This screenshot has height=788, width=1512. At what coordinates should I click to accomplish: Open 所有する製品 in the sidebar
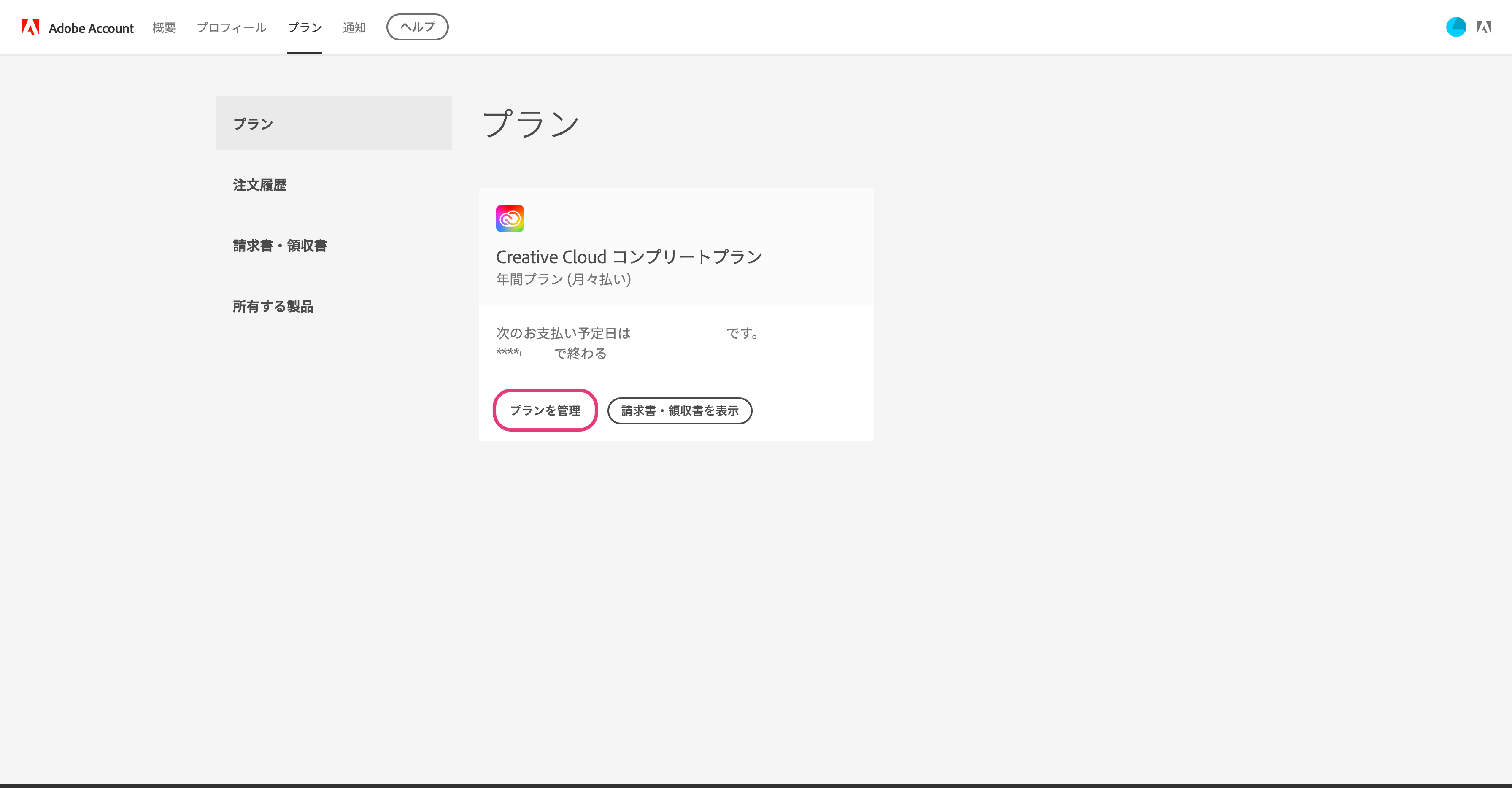pos(273,306)
